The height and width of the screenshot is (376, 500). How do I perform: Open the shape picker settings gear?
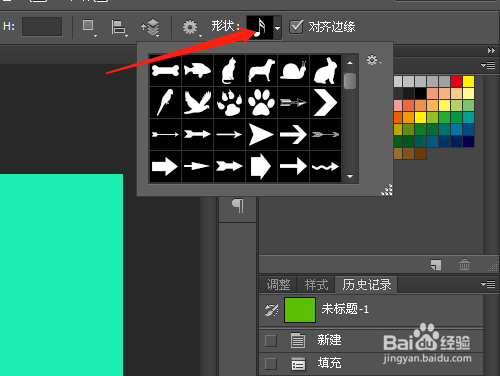tap(373, 60)
